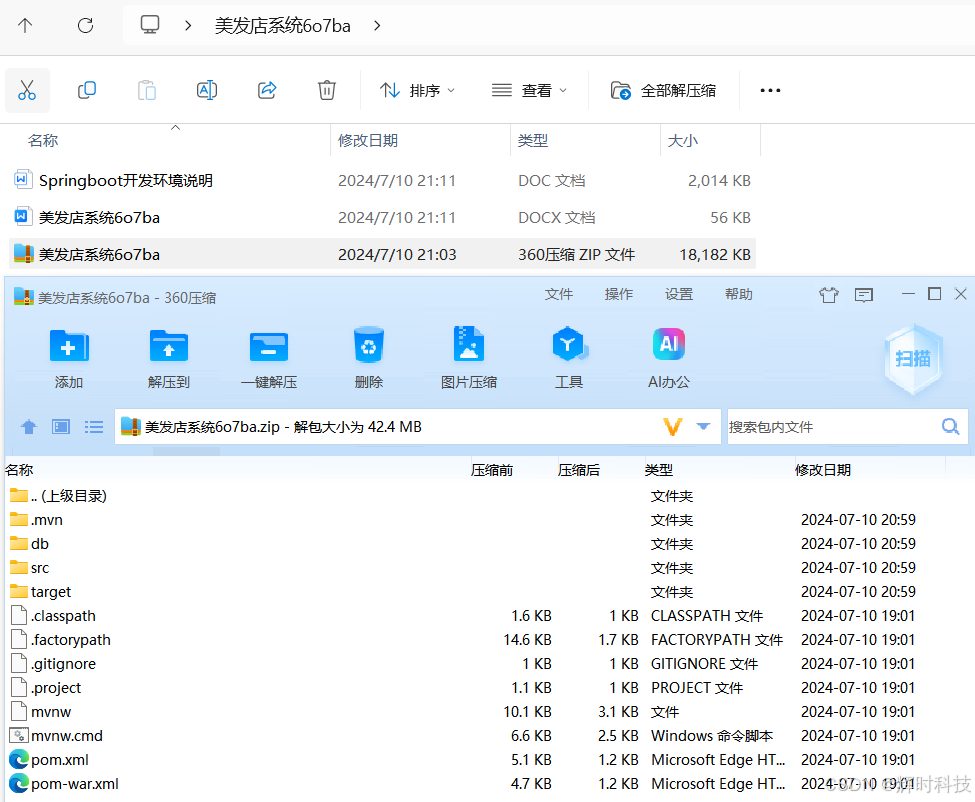This screenshot has width=975, height=802.
Task: Click the Paste clipboard icon in Explorer
Action: click(x=147, y=90)
